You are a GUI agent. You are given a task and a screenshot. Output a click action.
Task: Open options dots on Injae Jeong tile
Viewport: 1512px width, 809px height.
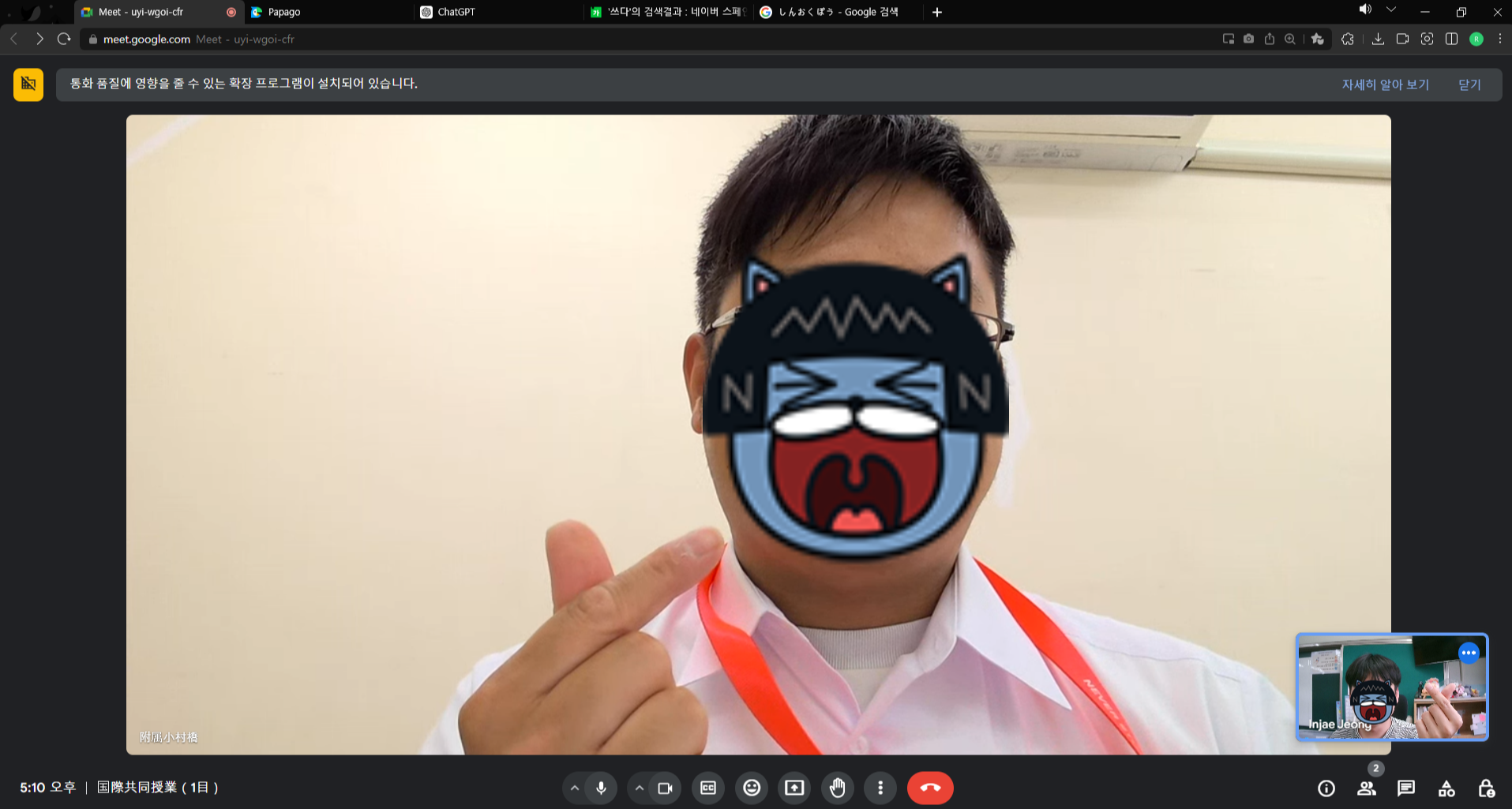point(1469,653)
